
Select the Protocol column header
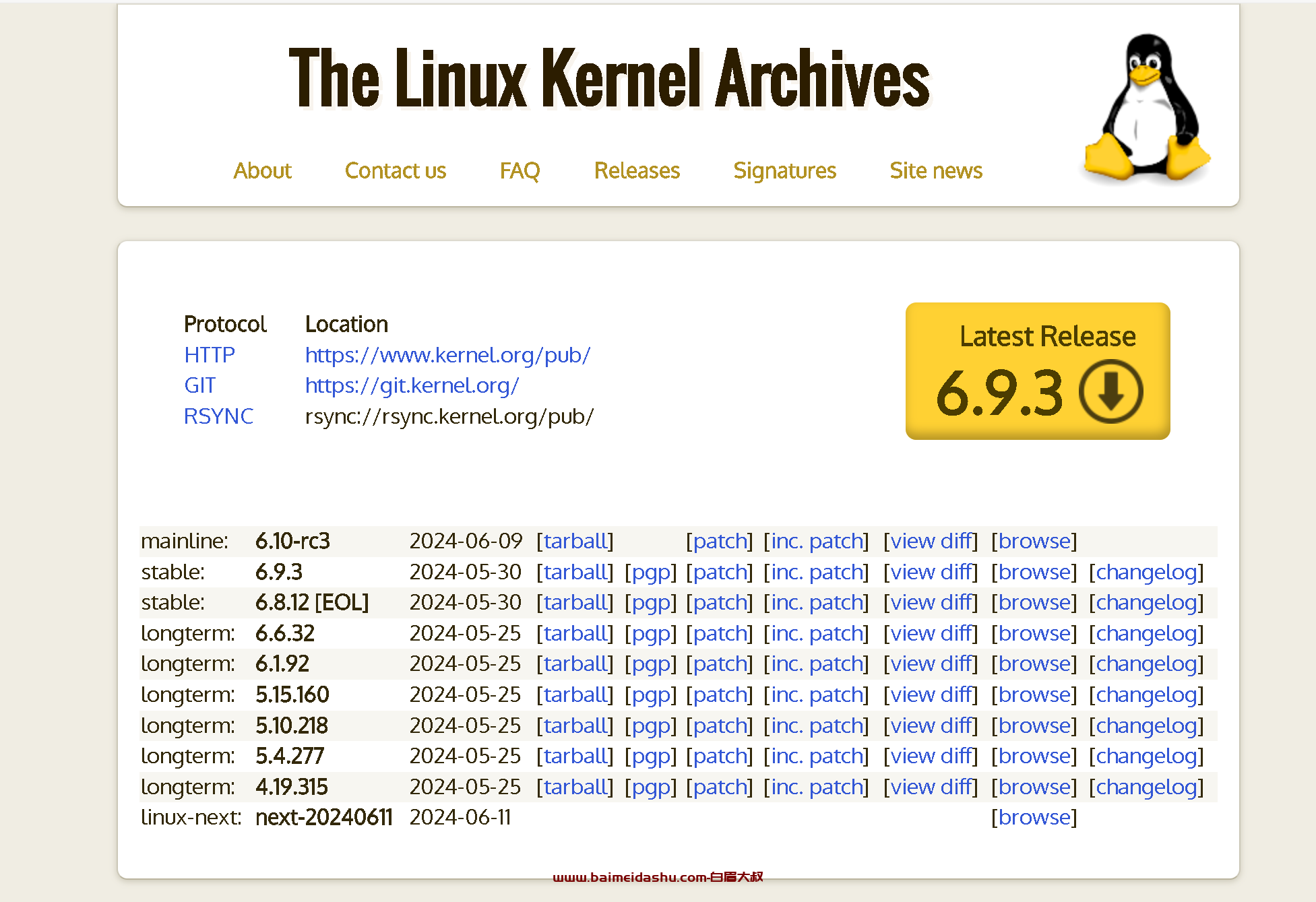click(225, 324)
